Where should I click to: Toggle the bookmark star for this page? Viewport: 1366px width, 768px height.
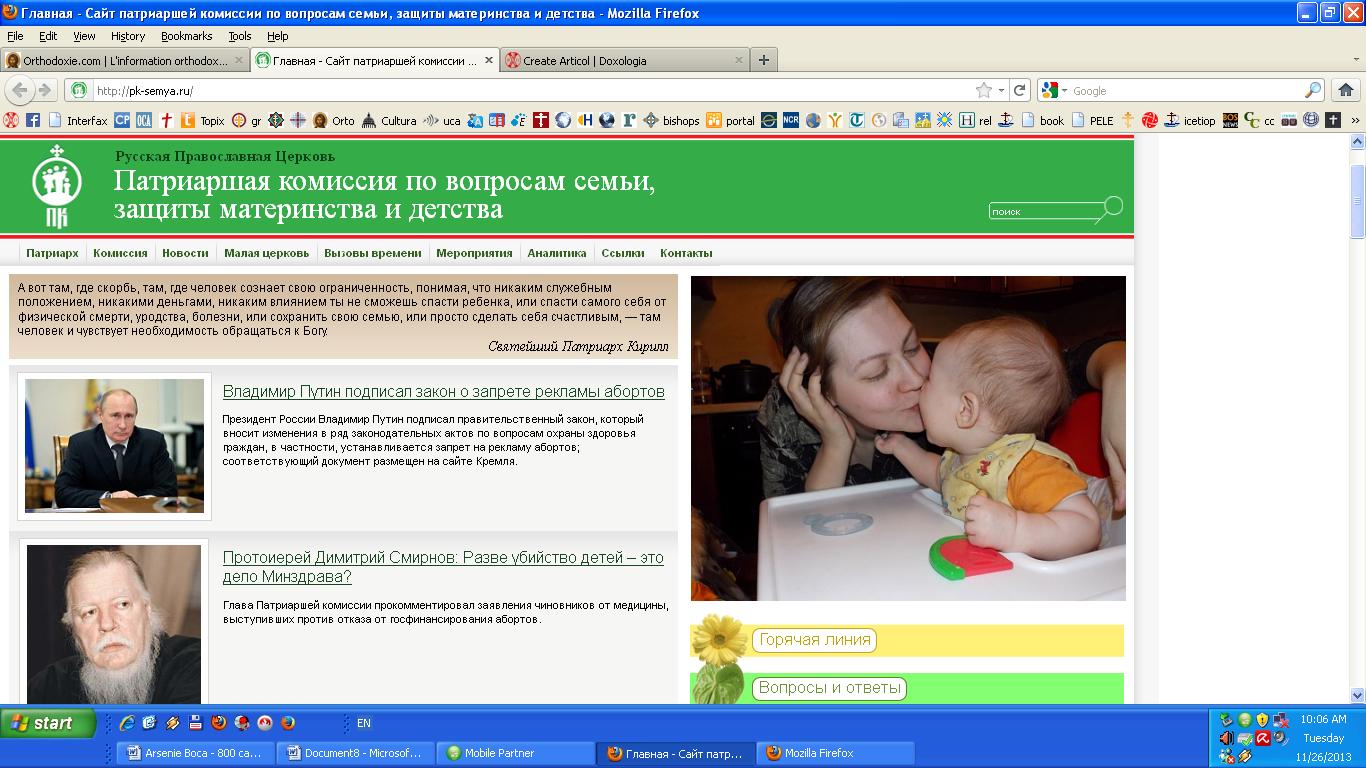click(985, 89)
